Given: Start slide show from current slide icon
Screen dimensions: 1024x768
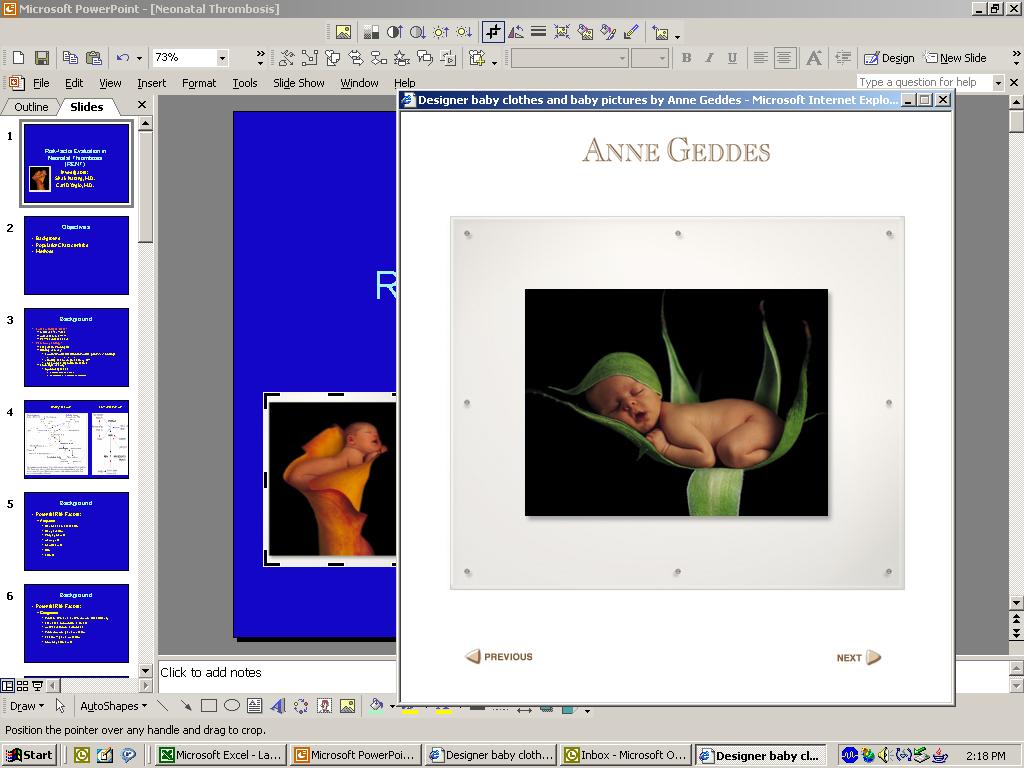Looking at the screenshot, I should pyautogui.click(x=37, y=686).
